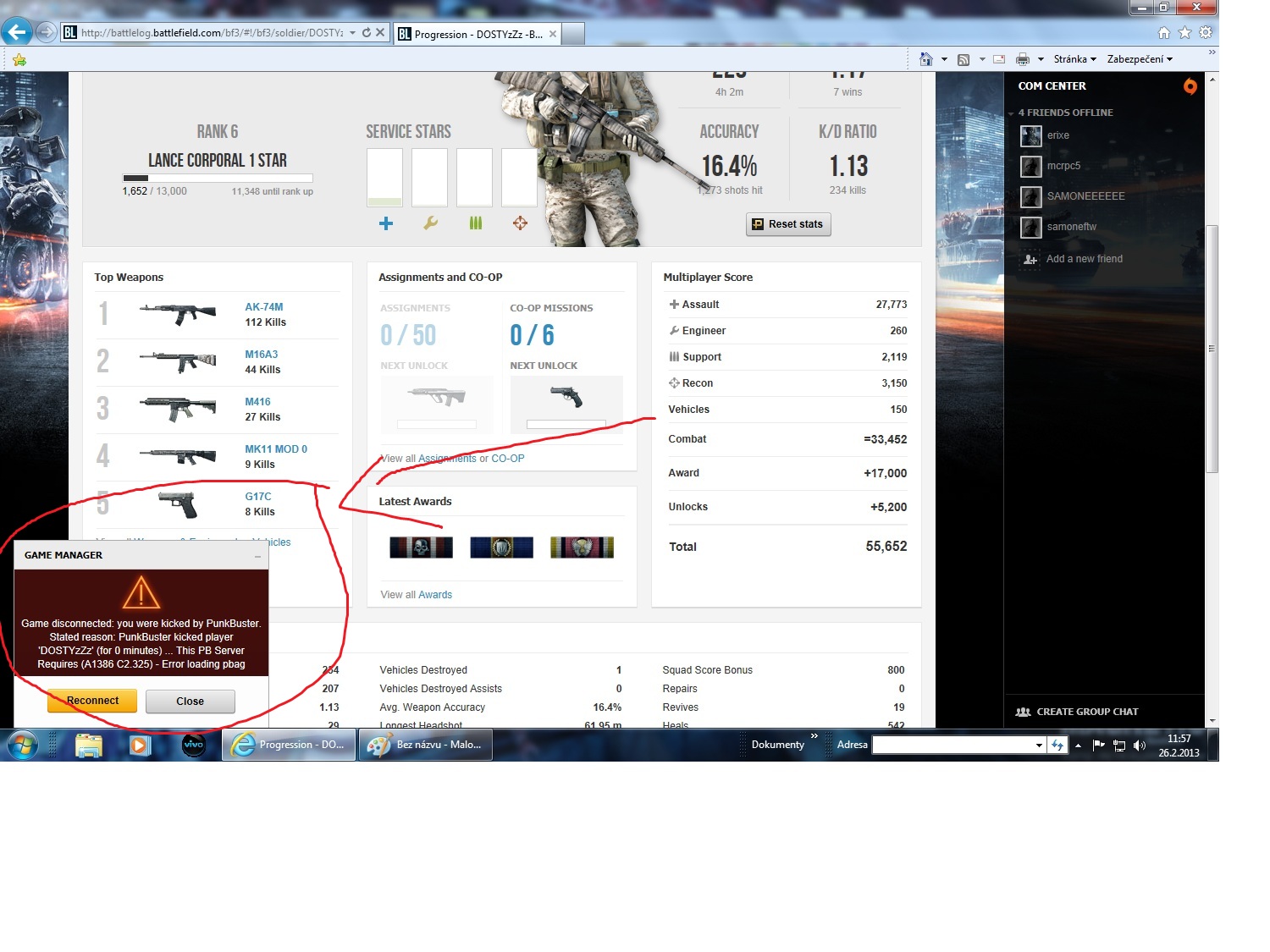1270x952 pixels.
Task: Follow the CO-OP link under Assignments
Action: pyautogui.click(x=508, y=459)
